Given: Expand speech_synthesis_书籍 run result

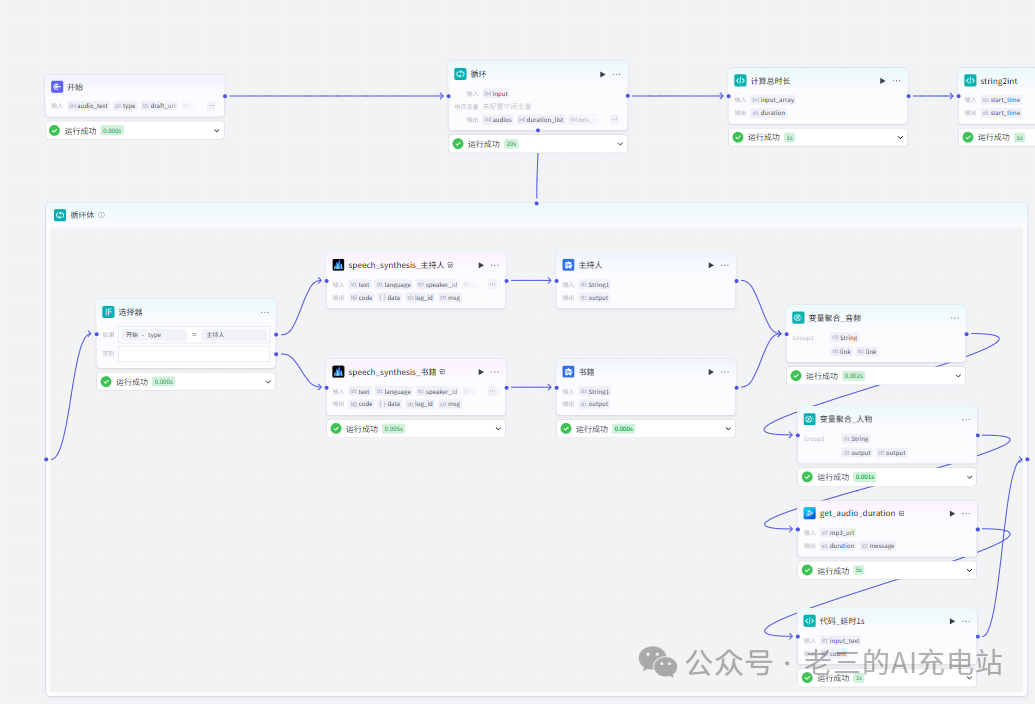Looking at the screenshot, I should pos(498,429).
